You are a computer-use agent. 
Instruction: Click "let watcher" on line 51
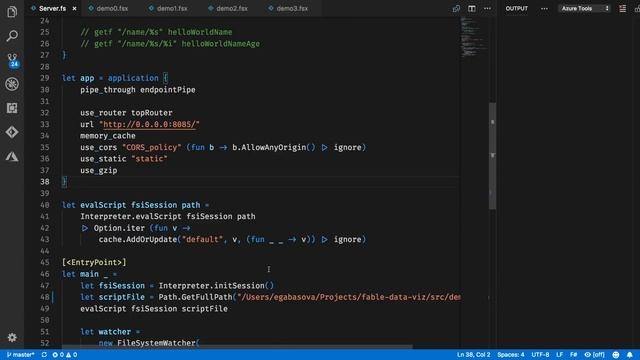point(105,332)
